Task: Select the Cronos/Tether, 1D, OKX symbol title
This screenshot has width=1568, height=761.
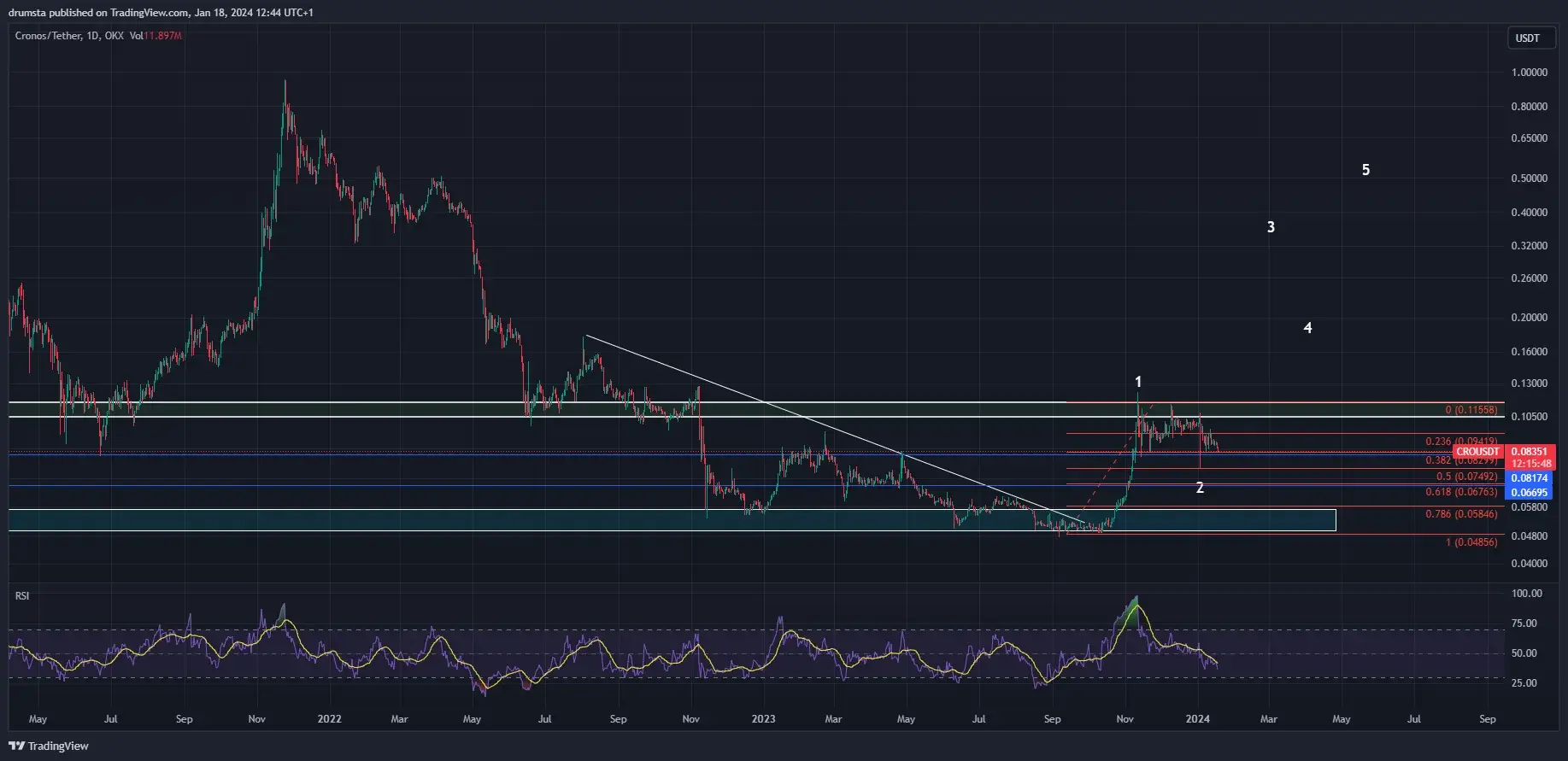Action: 69,36
